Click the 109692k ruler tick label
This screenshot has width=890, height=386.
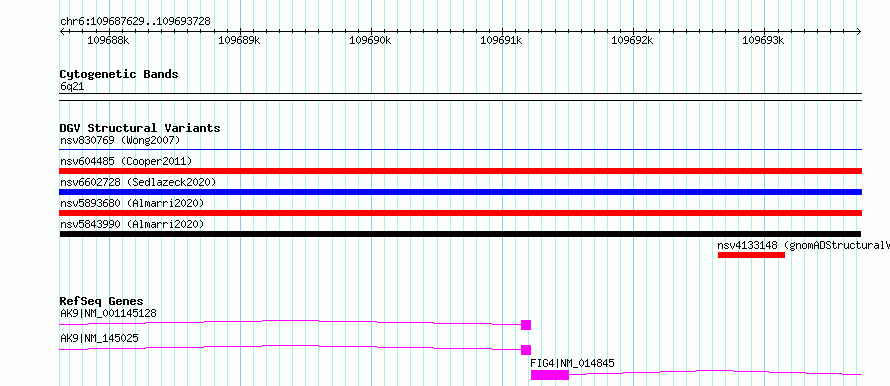click(x=632, y=40)
